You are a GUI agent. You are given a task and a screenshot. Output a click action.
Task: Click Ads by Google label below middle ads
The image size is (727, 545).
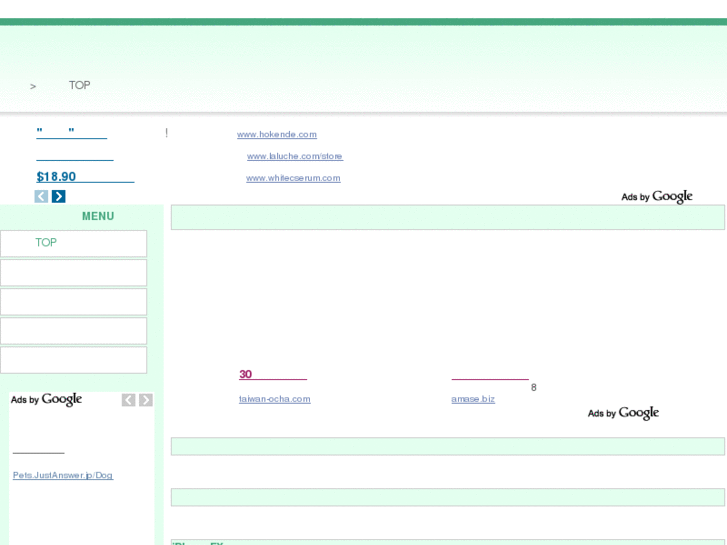tap(623, 414)
